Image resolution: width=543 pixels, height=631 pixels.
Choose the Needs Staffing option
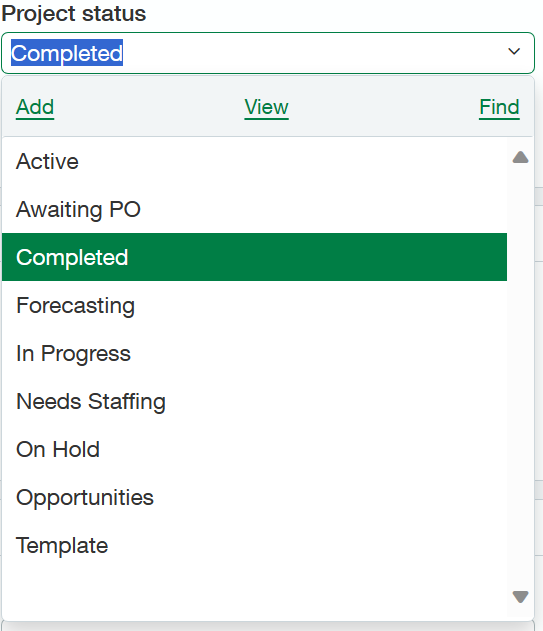click(x=254, y=401)
